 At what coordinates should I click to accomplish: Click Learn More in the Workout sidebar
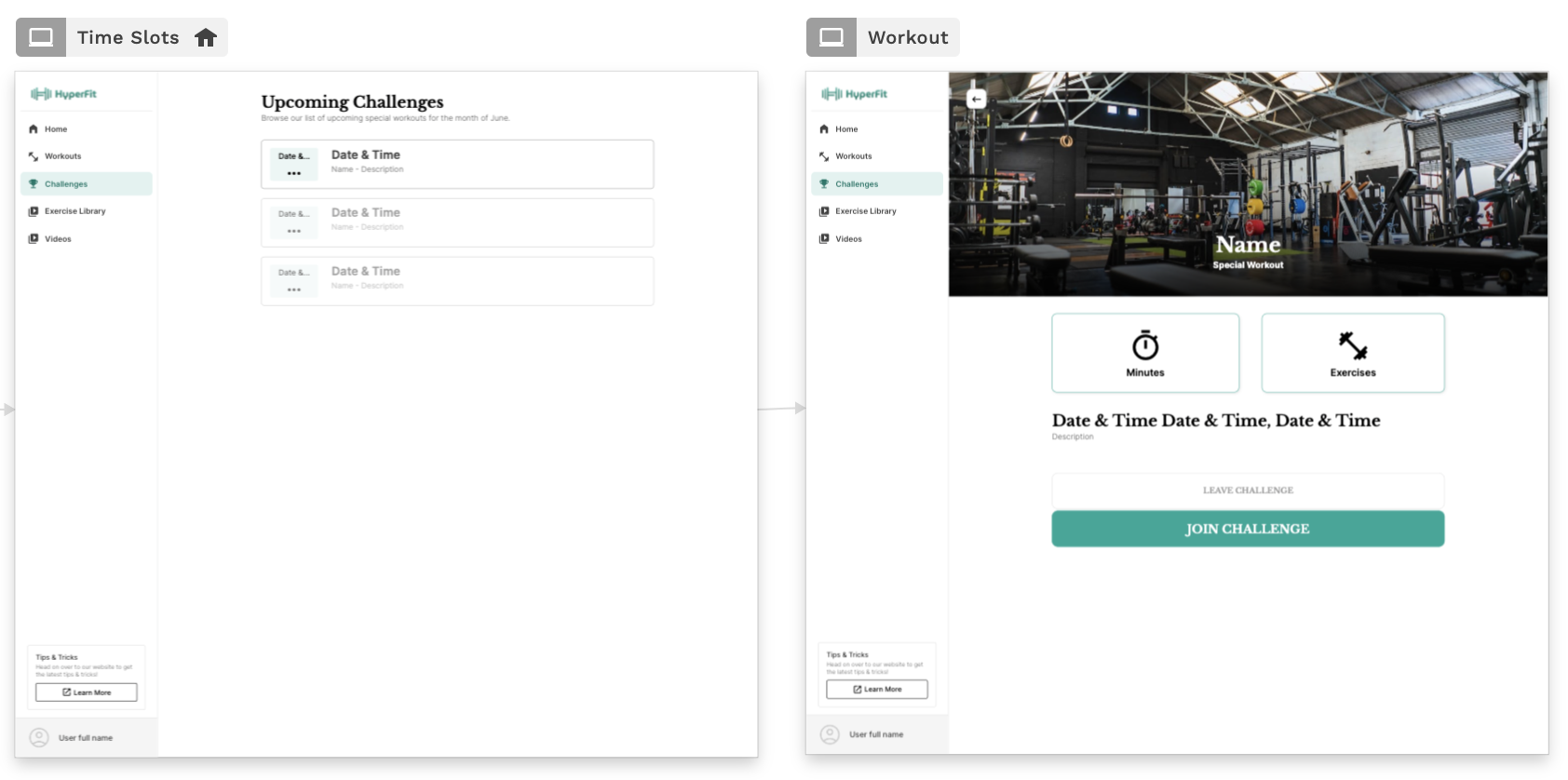pos(877,690)
